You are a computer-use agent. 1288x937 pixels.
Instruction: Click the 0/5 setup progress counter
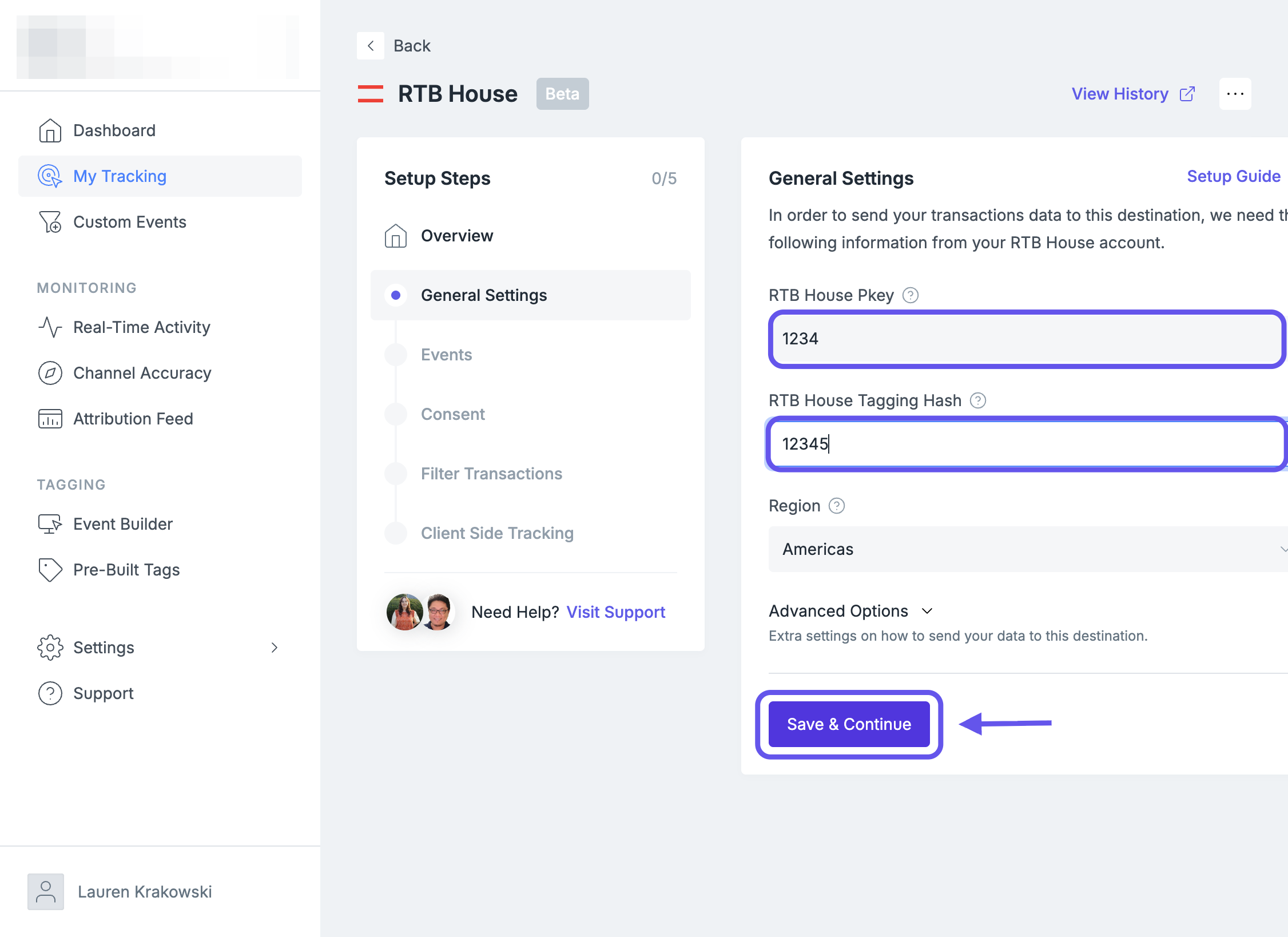(664, 178)
